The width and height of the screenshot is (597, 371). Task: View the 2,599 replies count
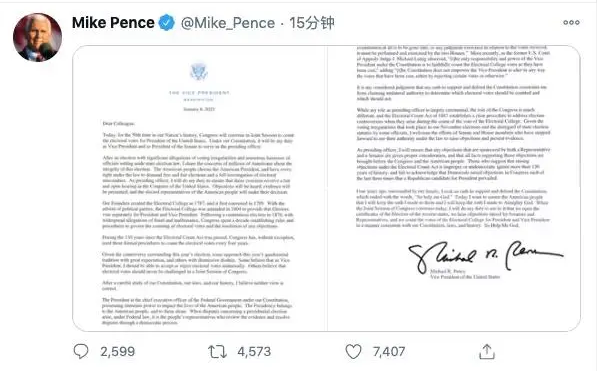click(x=118, y=352)
